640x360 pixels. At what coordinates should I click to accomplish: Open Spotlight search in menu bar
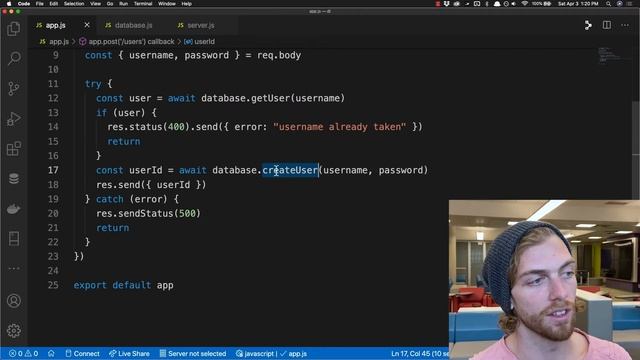608,4
